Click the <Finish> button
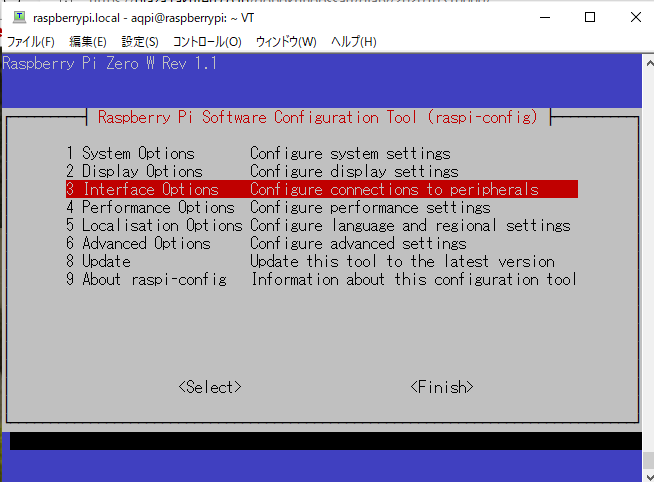Image resolution: width=654 pixels, height=482 pixels. 442,387
